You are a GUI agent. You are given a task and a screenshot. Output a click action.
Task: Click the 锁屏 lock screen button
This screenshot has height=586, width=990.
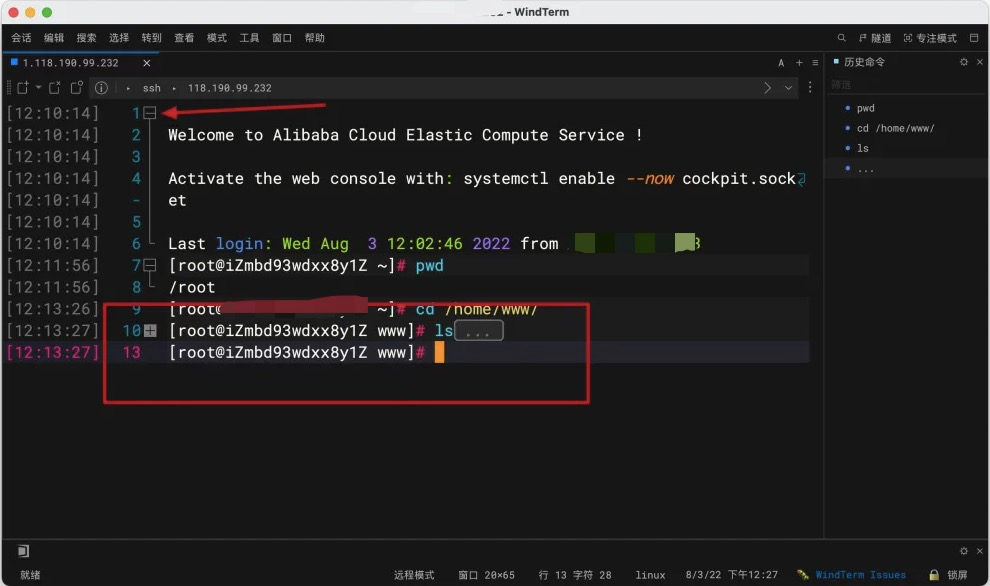pyautogui.click(x=948, y=575)
